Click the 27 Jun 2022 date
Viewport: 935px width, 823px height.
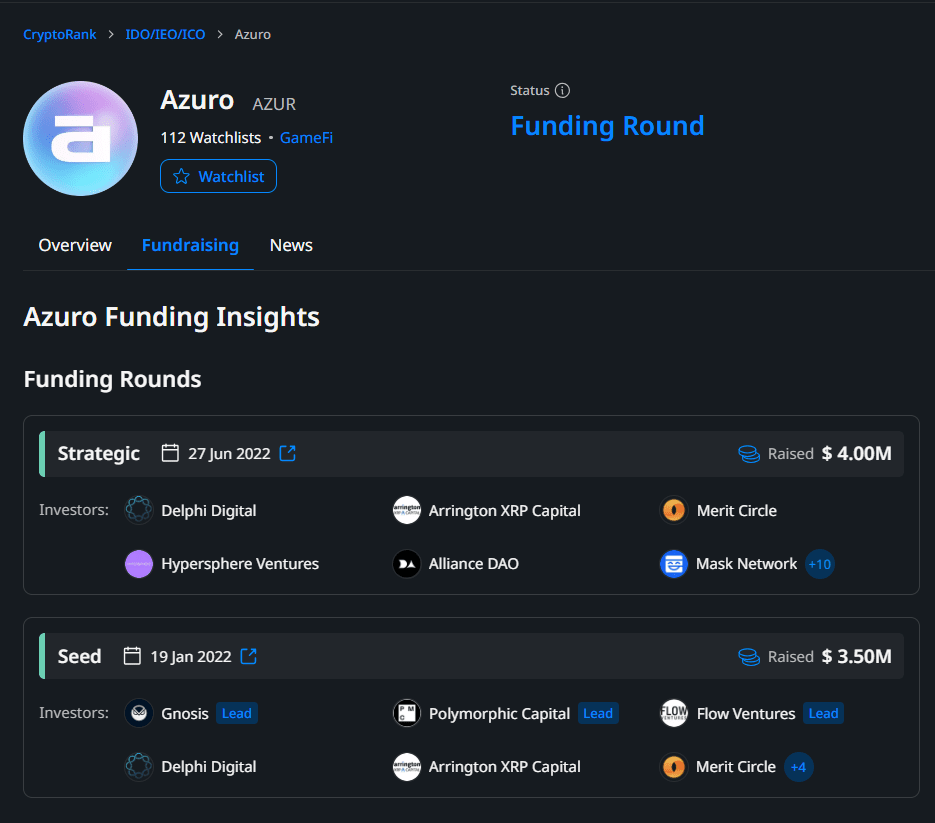pyautogui.click(x=229, y=454)
